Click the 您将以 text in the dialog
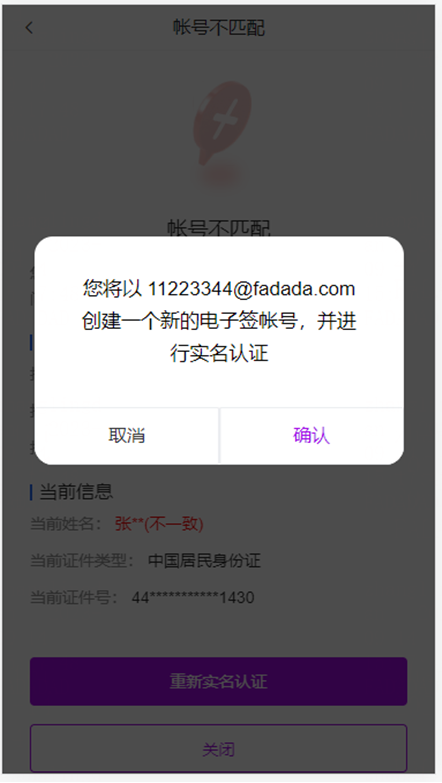Screen dimensions: 442x783 tap(112, 289)
